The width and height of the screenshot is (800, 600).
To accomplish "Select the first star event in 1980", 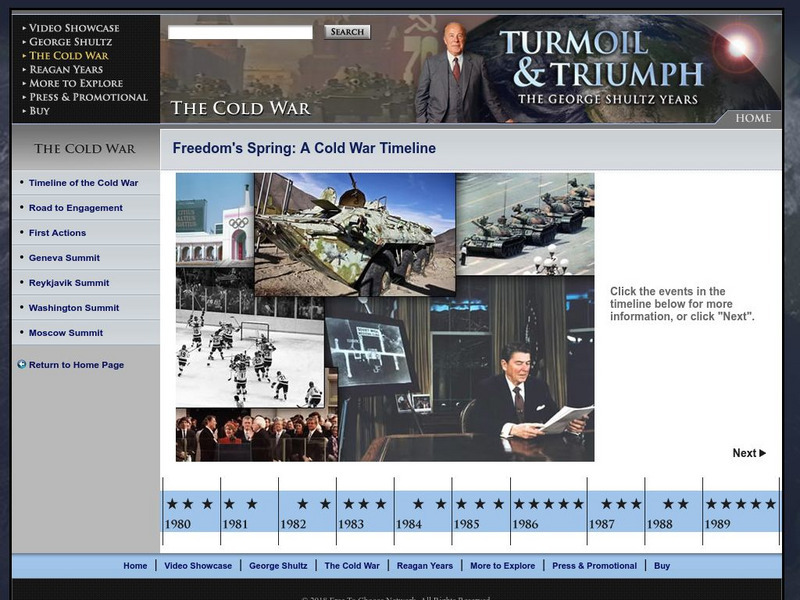I will tap(172, 504).
